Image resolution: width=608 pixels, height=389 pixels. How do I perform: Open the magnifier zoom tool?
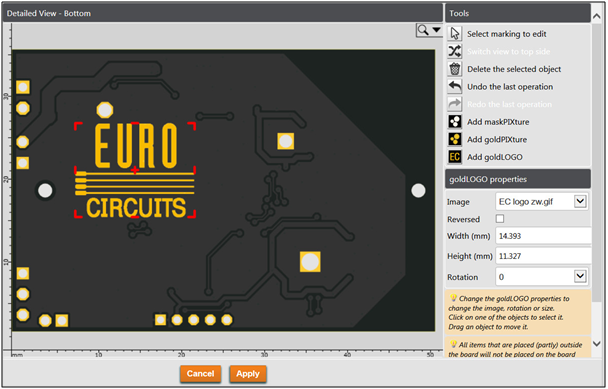tap(423, 30)
